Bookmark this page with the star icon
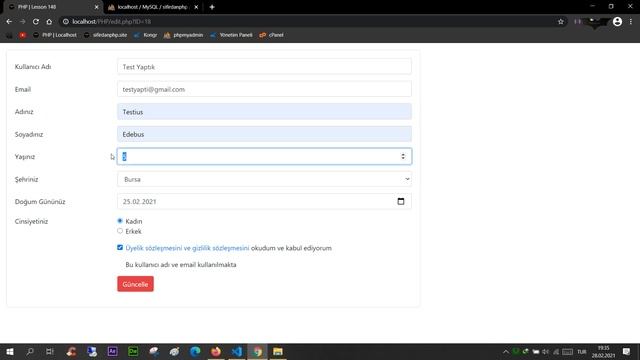Viewport: 640px width, 360px height. pyautogui.click(x=561, y=22)
